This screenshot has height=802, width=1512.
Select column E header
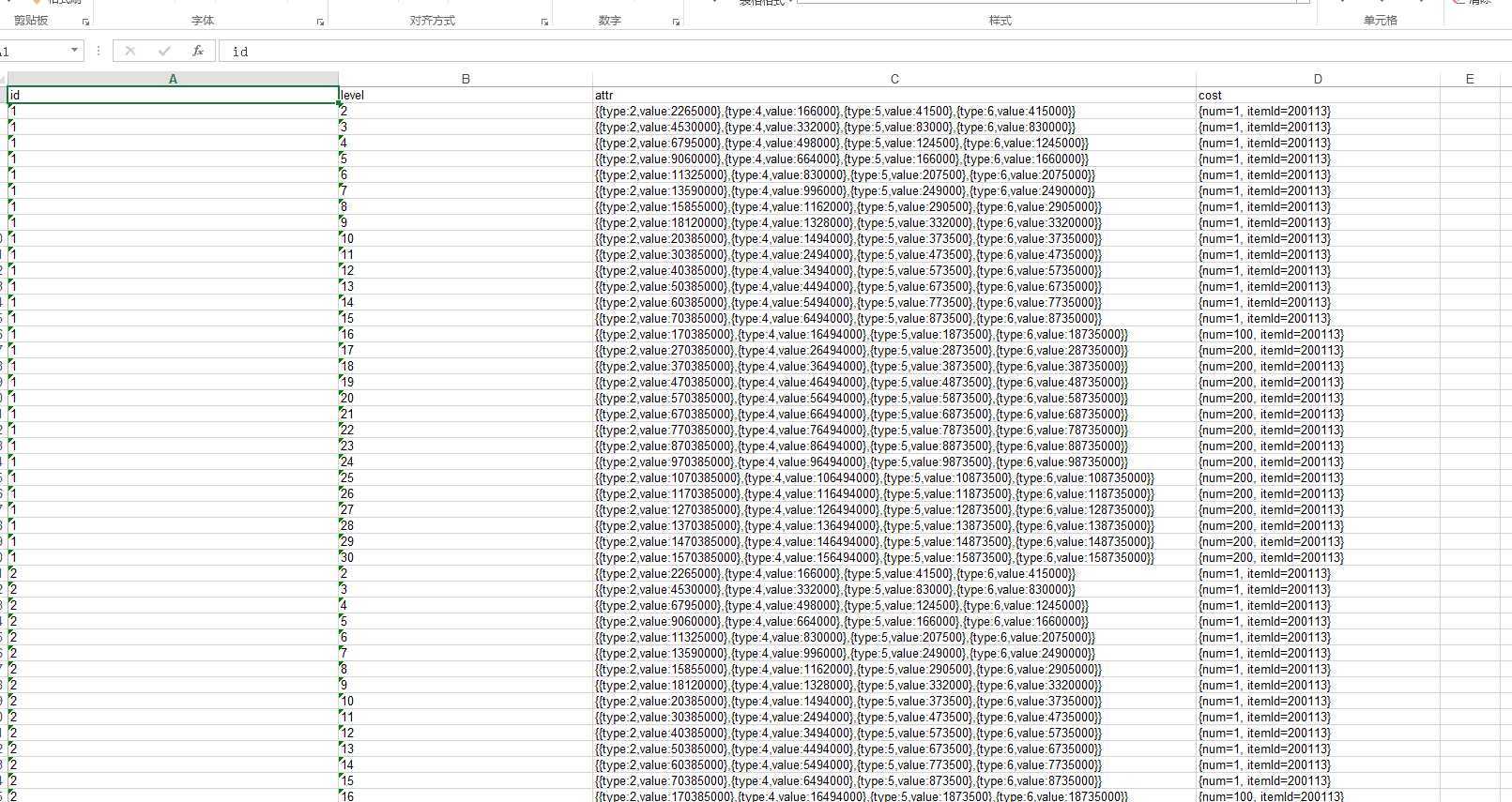pos(1470,79)
